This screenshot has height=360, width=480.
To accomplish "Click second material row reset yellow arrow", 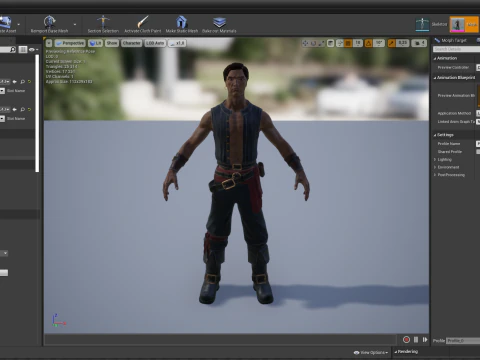I will [29, 109].
